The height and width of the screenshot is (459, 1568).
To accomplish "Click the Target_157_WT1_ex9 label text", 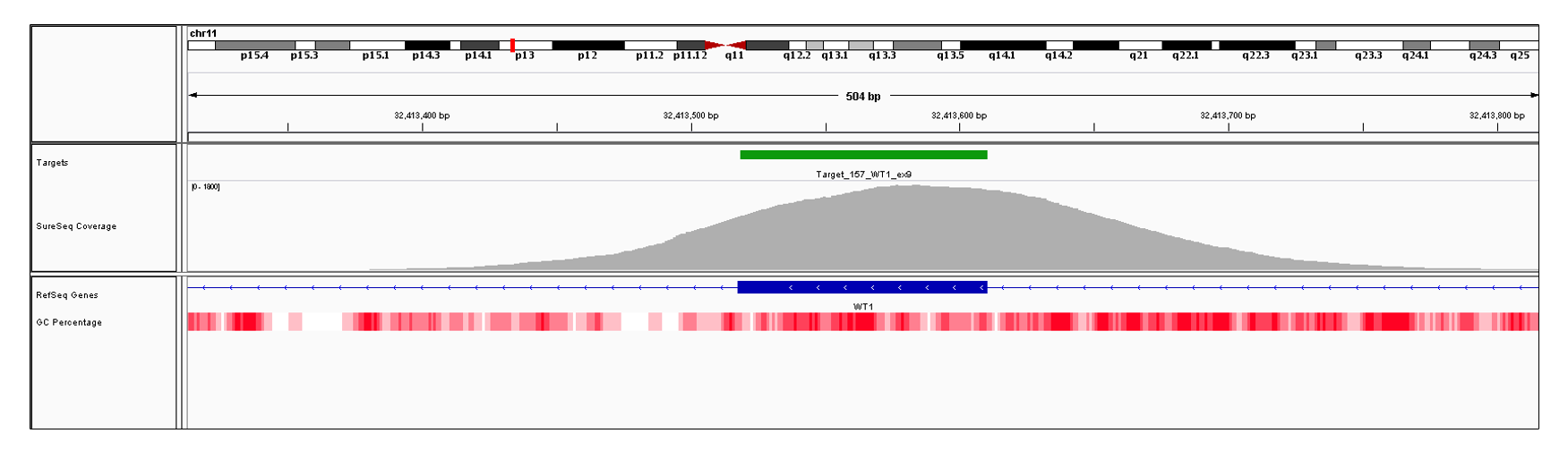I will coord(863,174).
